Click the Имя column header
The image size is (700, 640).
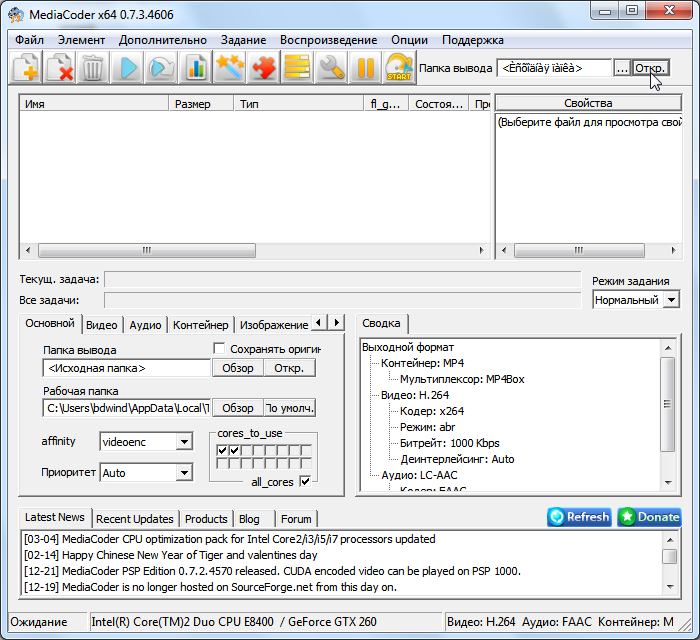coord(94,104)
